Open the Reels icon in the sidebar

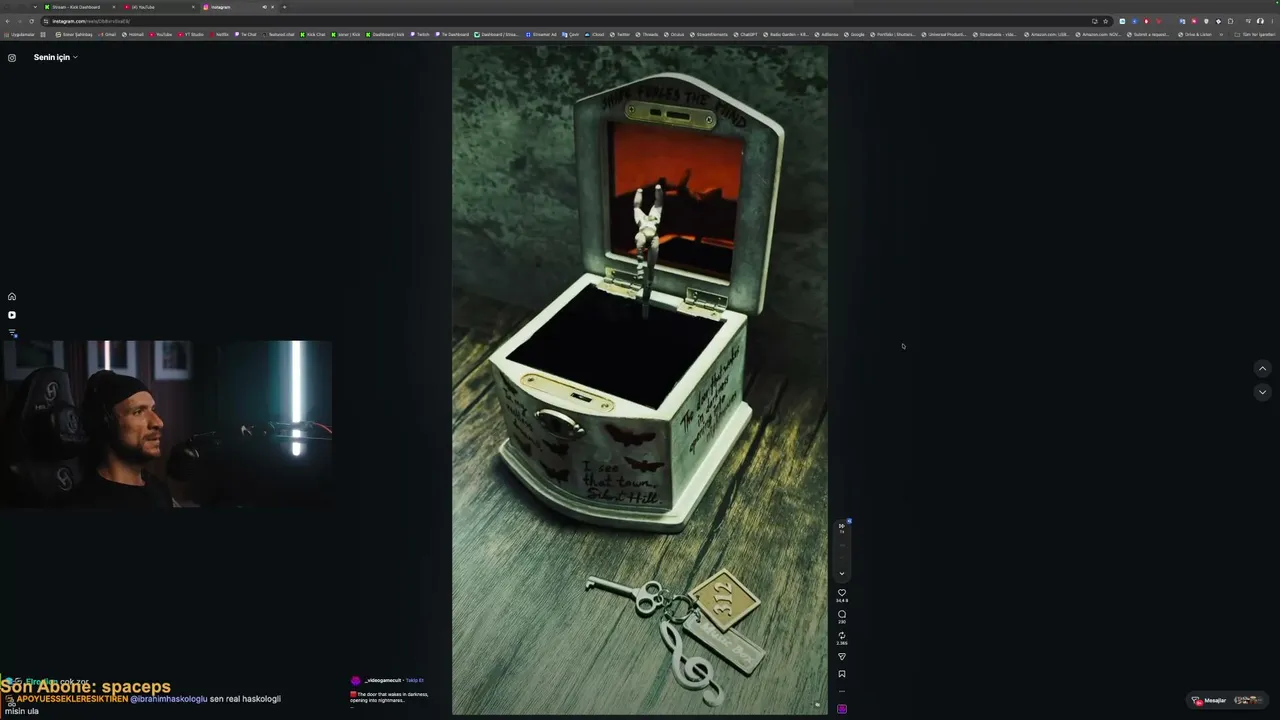coord(12,315)
